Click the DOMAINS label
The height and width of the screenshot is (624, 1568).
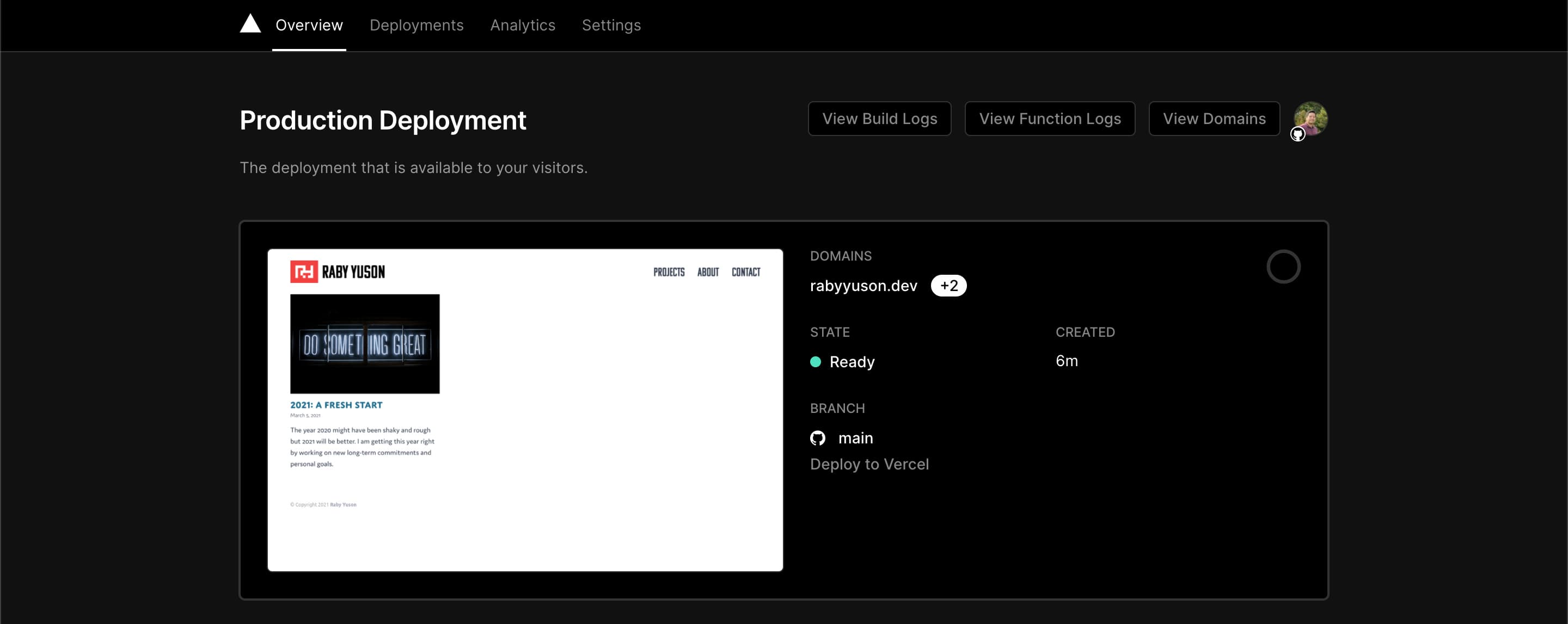click(x=841, y=256)
